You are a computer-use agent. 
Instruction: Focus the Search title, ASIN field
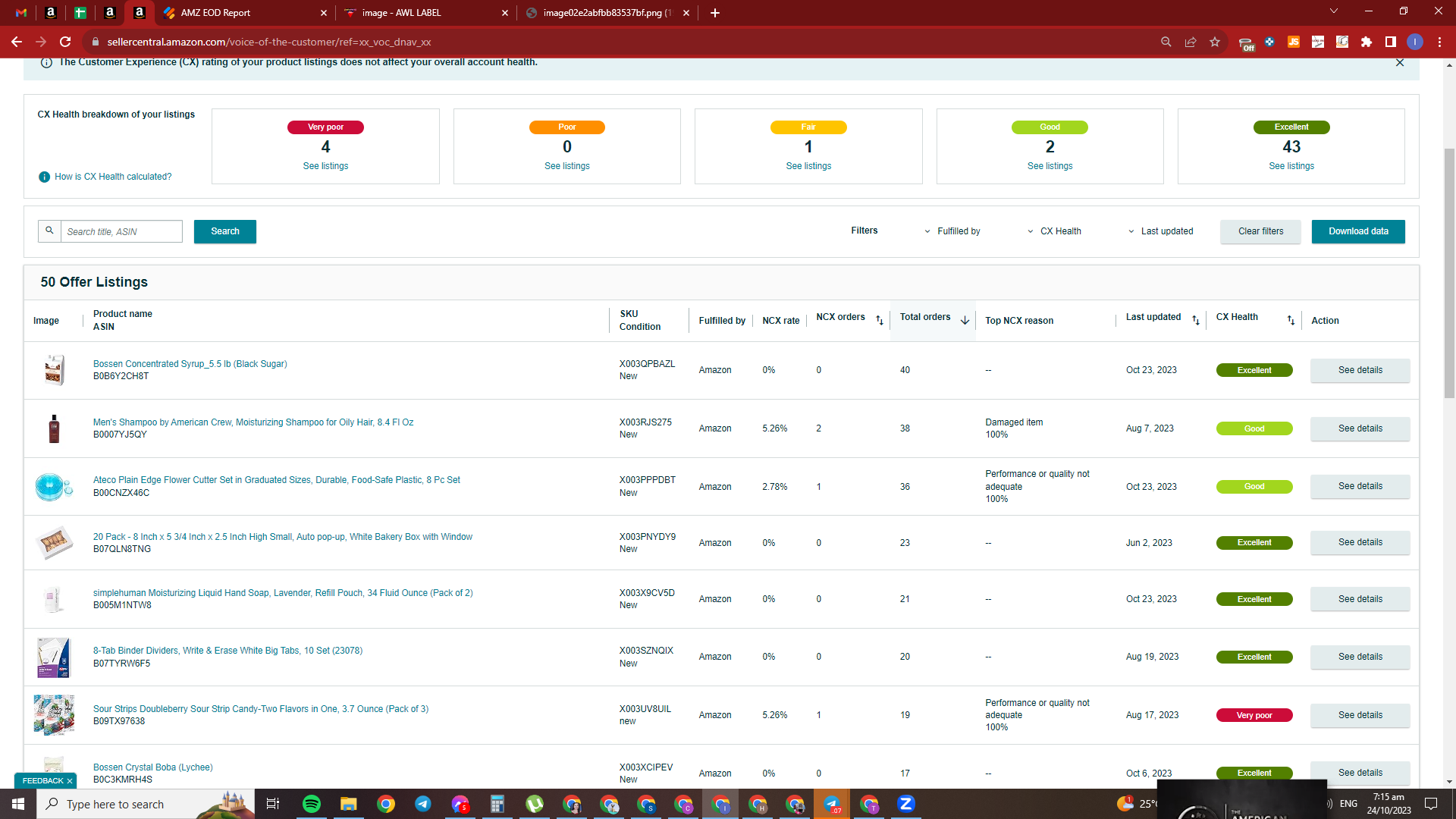(121, 231)
